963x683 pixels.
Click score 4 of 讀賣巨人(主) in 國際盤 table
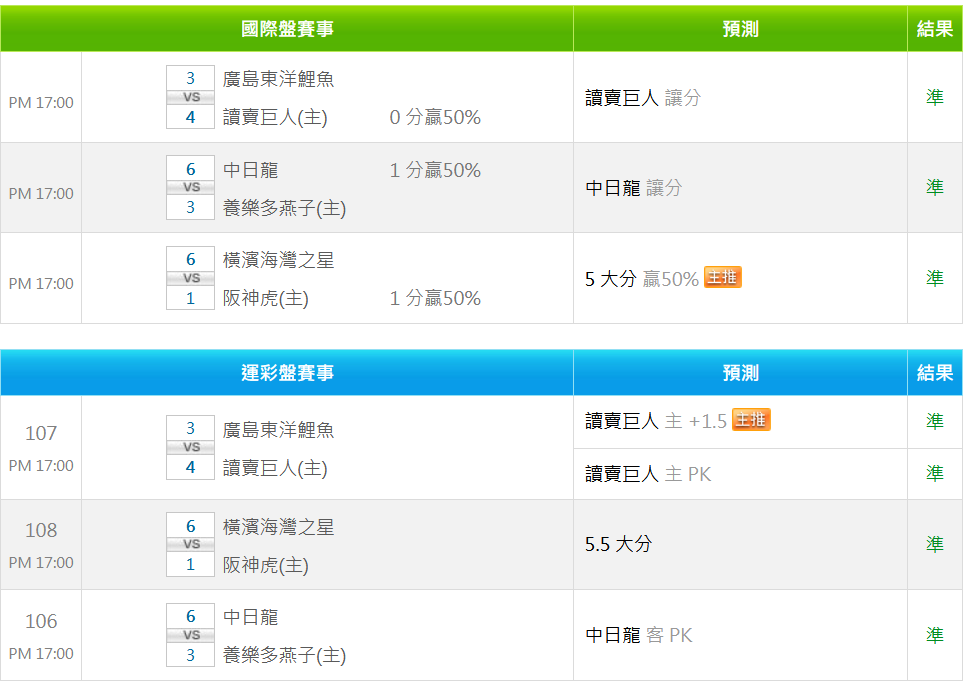coord(190,117)
